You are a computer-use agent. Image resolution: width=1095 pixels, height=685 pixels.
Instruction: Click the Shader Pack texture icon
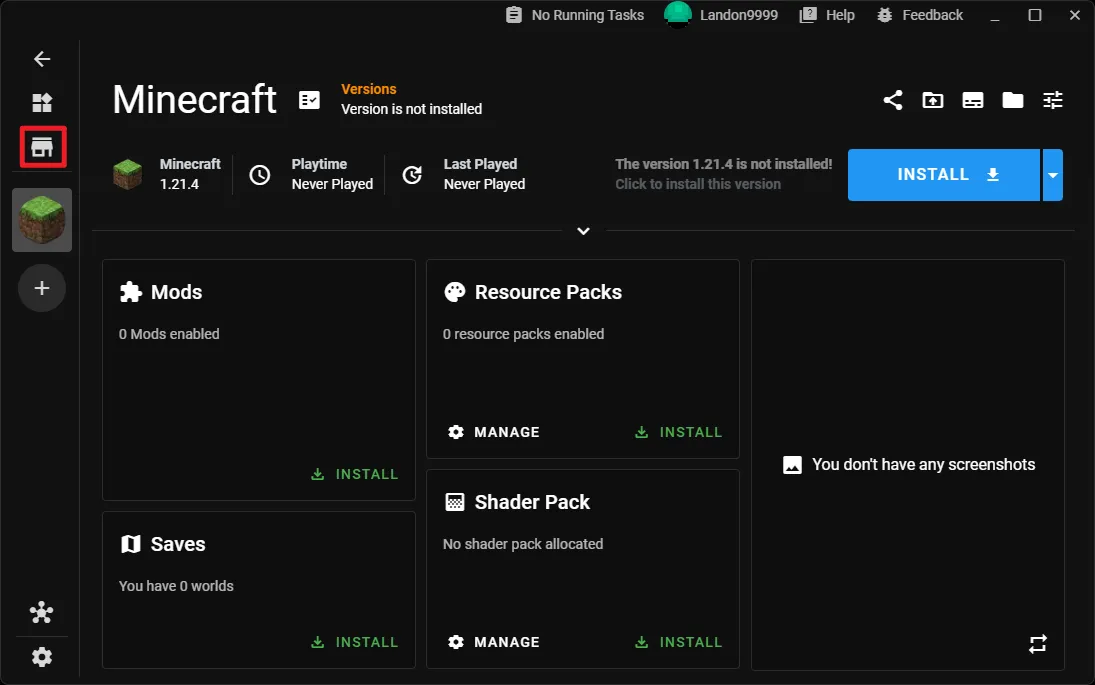click(x=455, y=502)
